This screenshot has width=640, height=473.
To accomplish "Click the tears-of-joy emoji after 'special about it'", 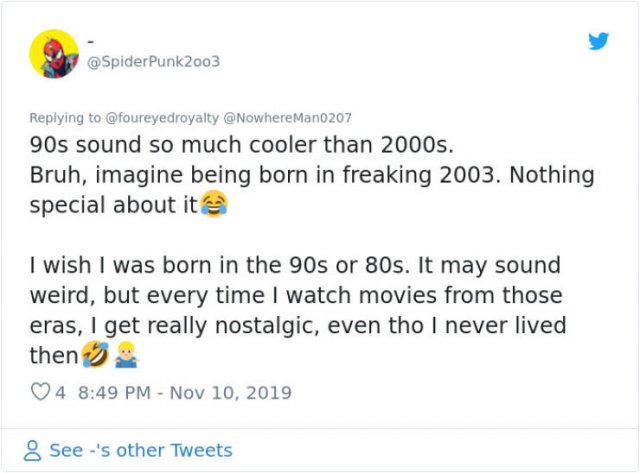I will (x=213, y=205).
